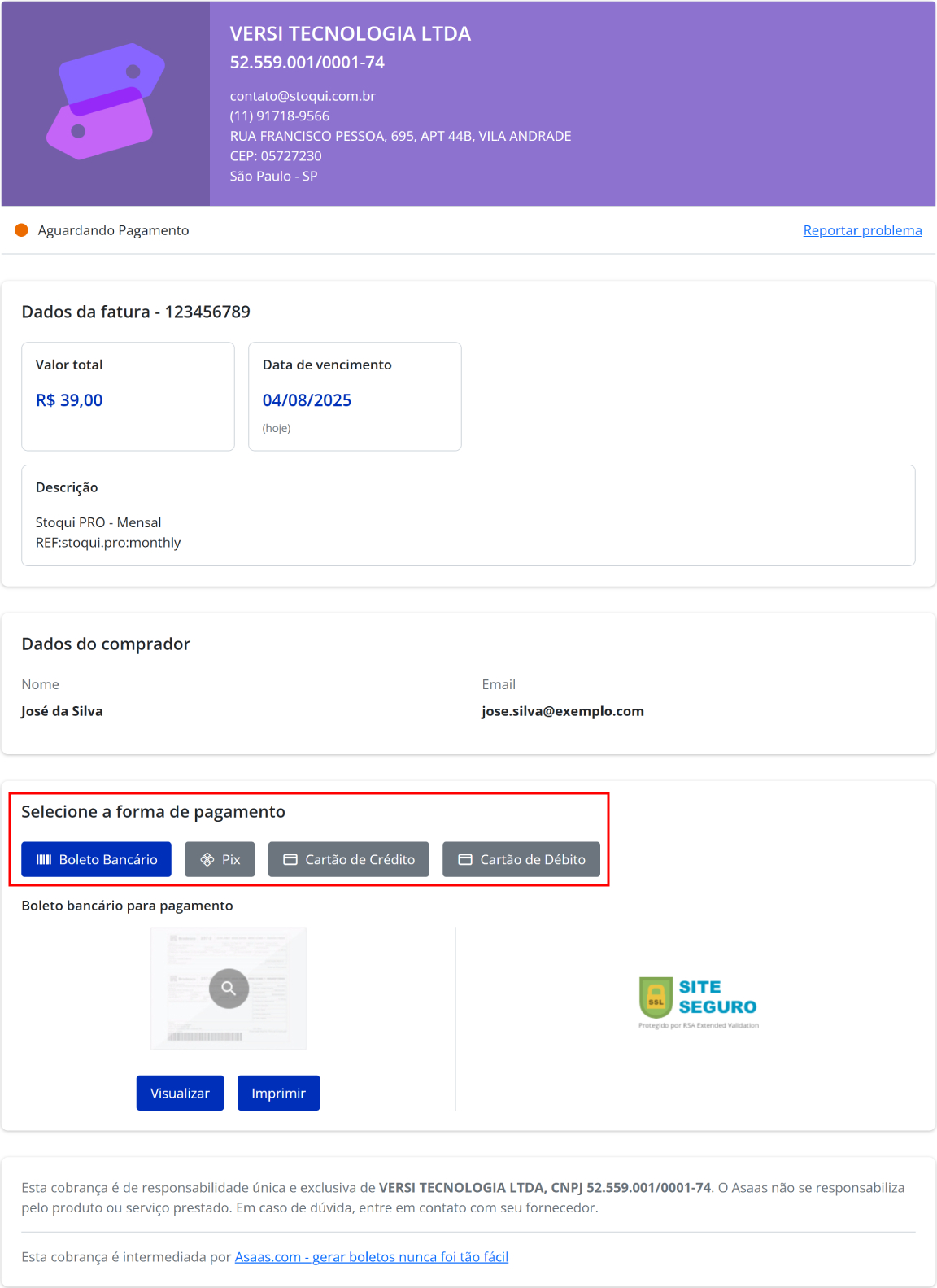Click the orange payment status dot
This screenshot has width=937, height=1288.
[22, 230]
